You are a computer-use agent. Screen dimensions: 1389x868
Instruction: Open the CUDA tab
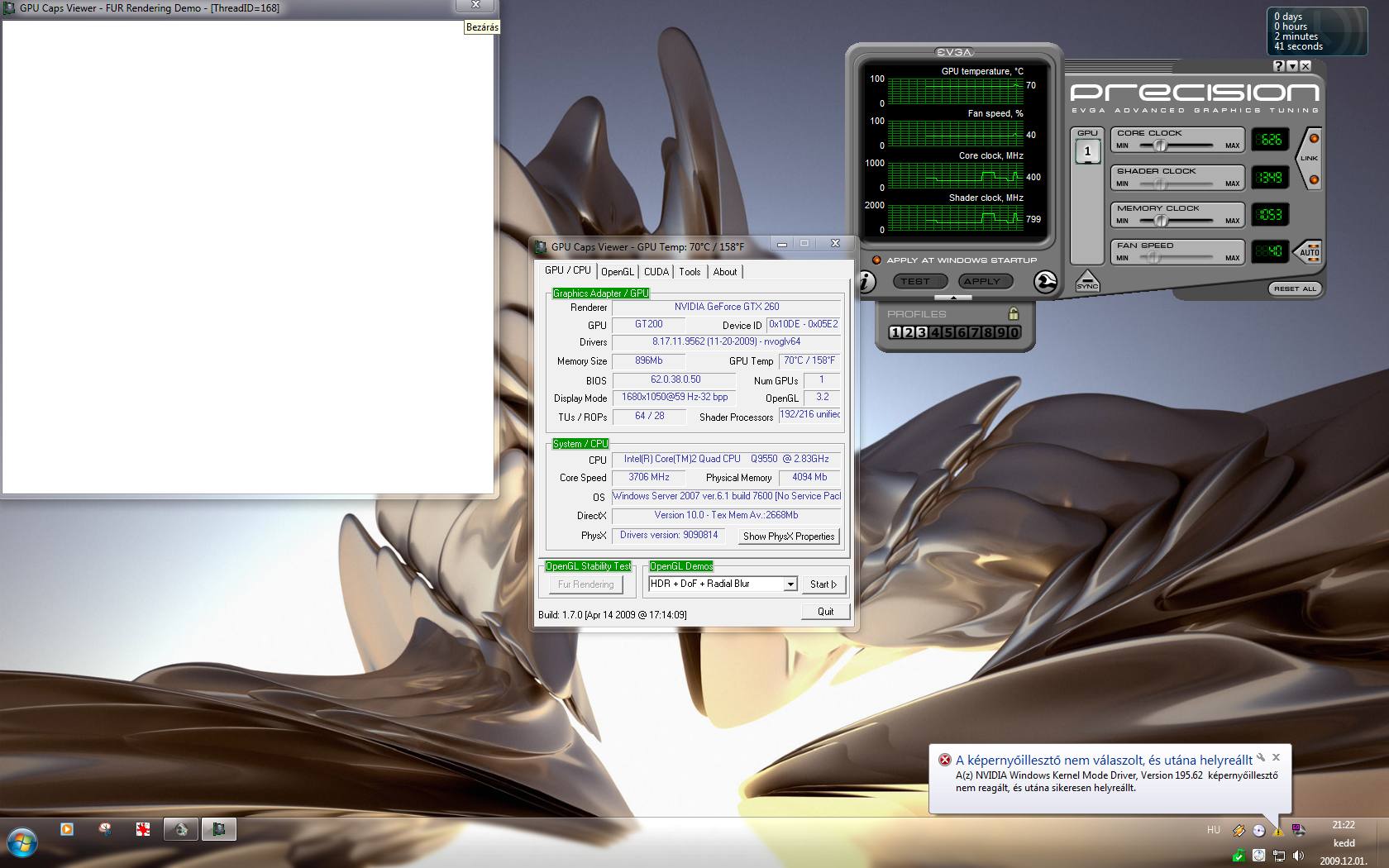coord(656,272)
